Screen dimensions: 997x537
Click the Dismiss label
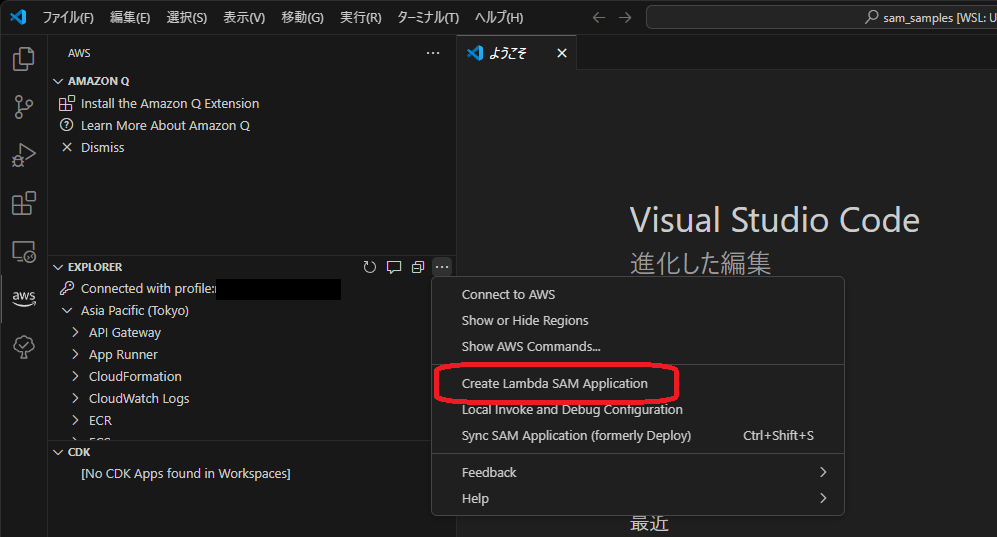pos(102,147)
